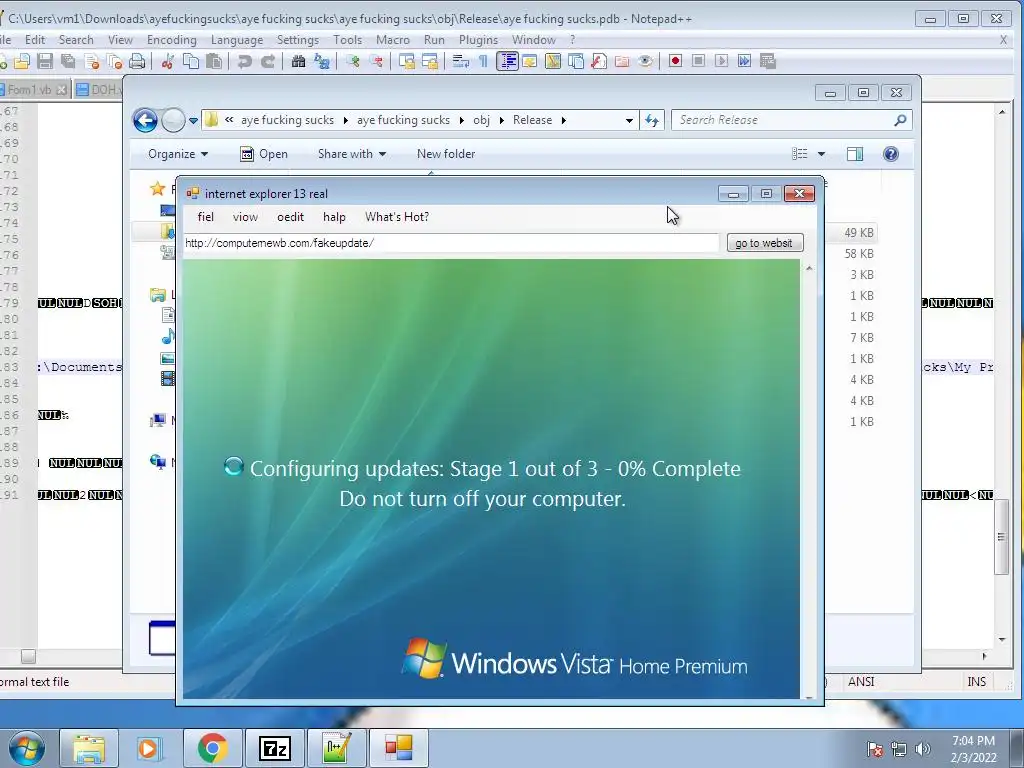Toggle INS insert mode in status bar

click(x=976, y=682)
